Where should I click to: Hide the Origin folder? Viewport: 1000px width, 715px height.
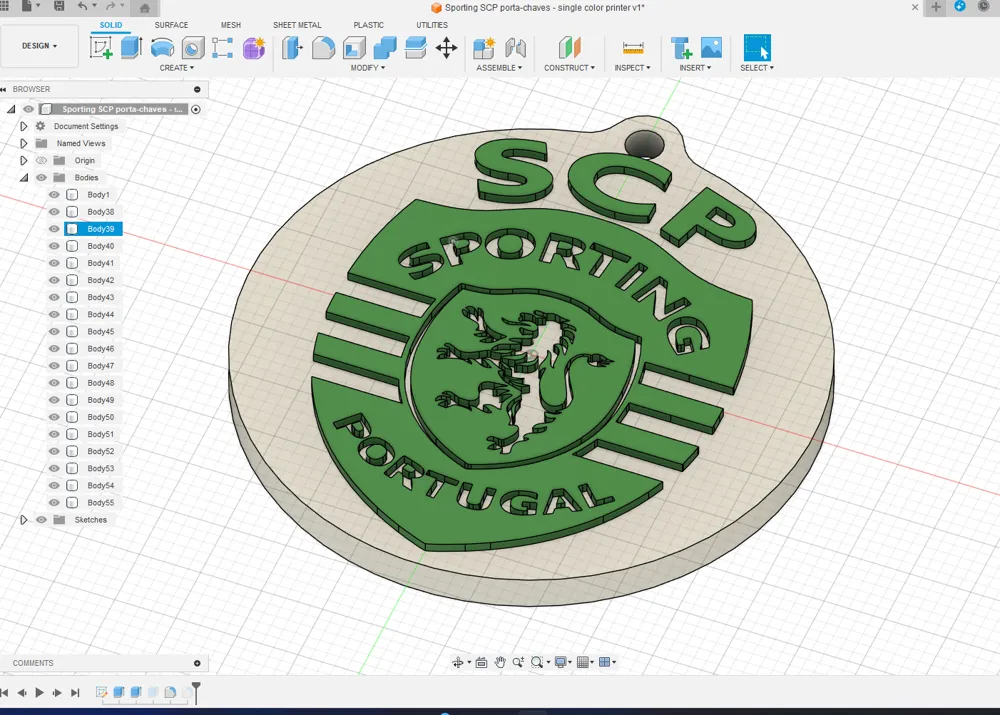tap(40, 160)
